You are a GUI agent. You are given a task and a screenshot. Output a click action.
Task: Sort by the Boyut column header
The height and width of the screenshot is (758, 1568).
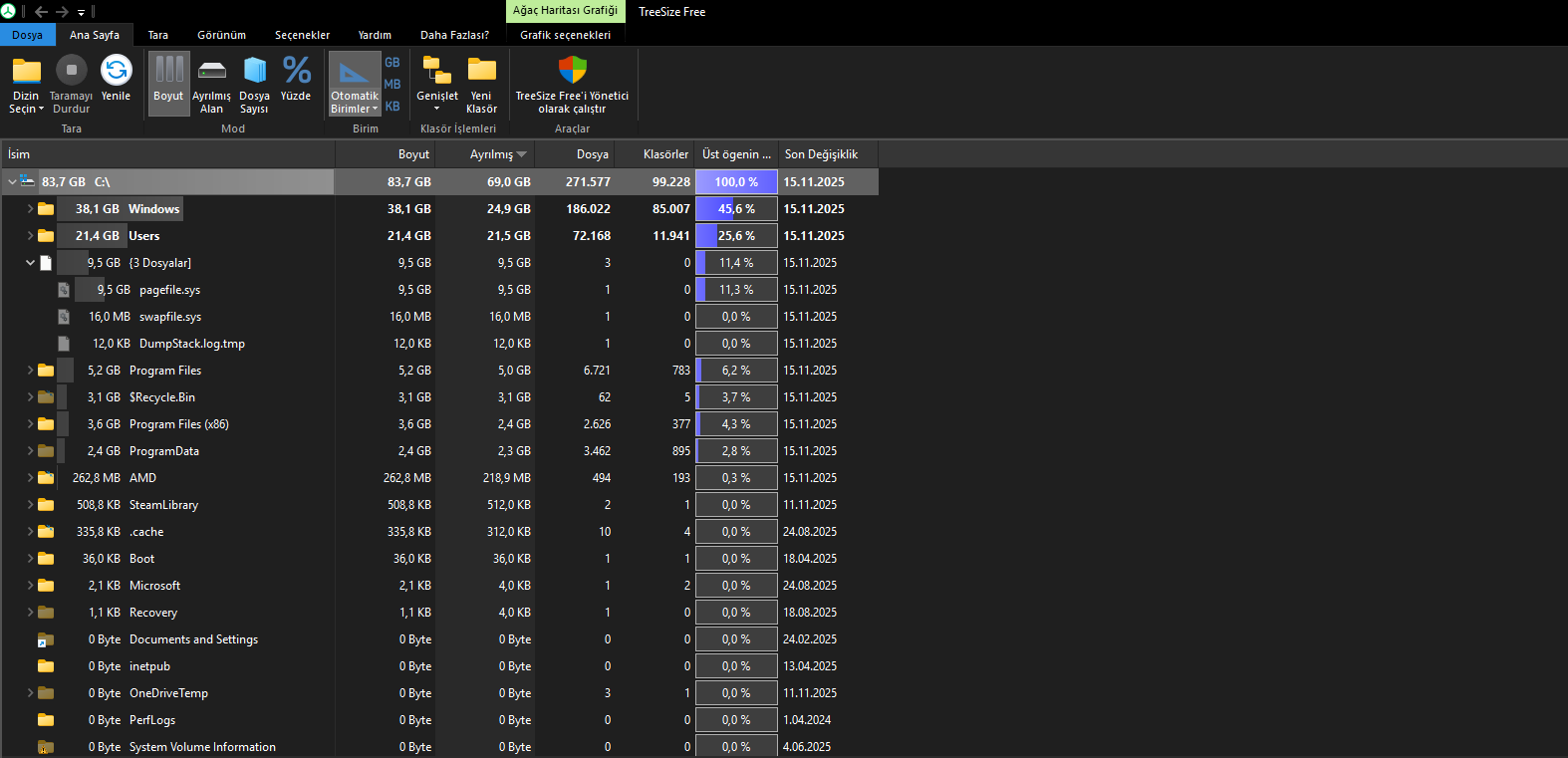[386, 154]
